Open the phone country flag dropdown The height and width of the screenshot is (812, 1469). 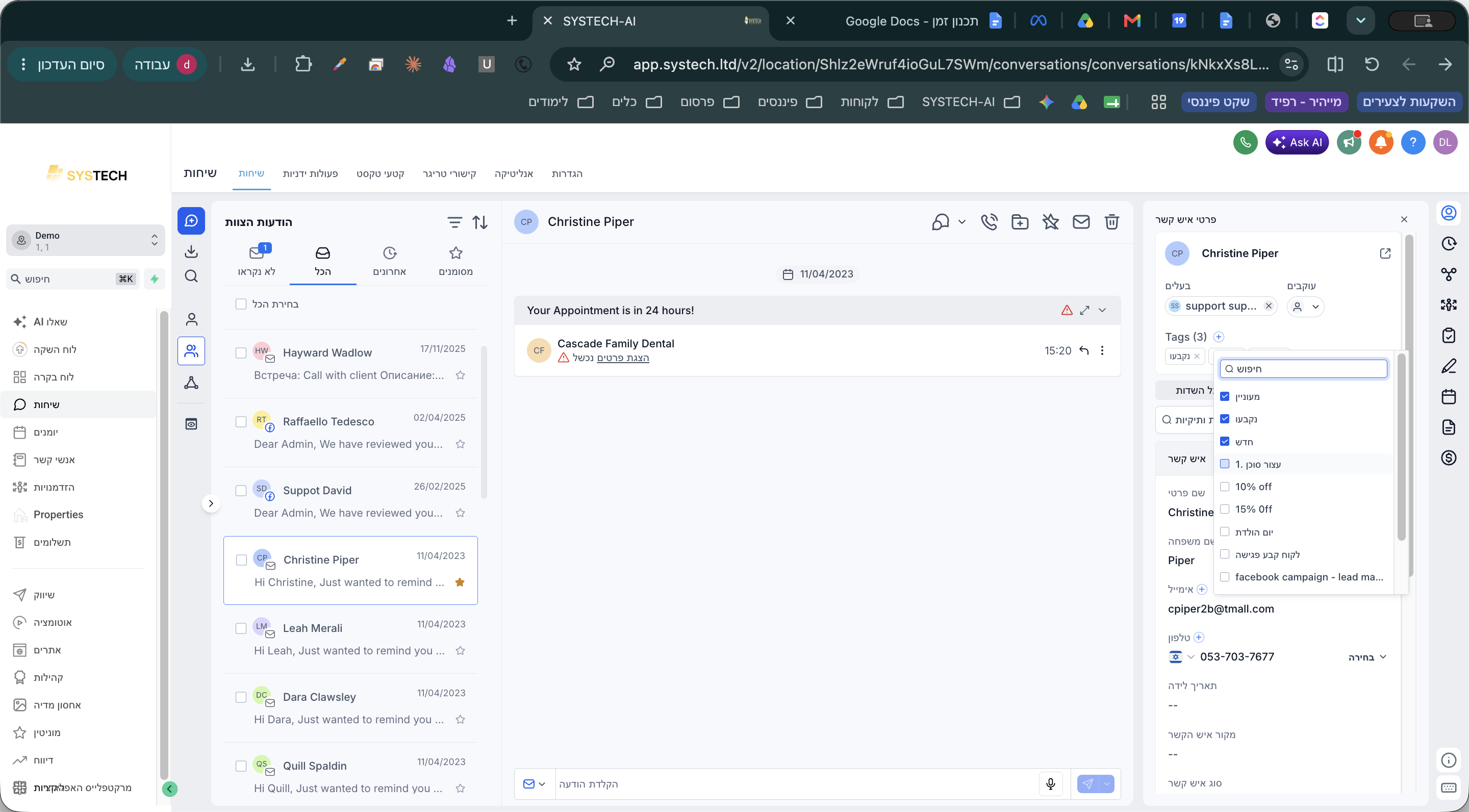click(1181, 657)
